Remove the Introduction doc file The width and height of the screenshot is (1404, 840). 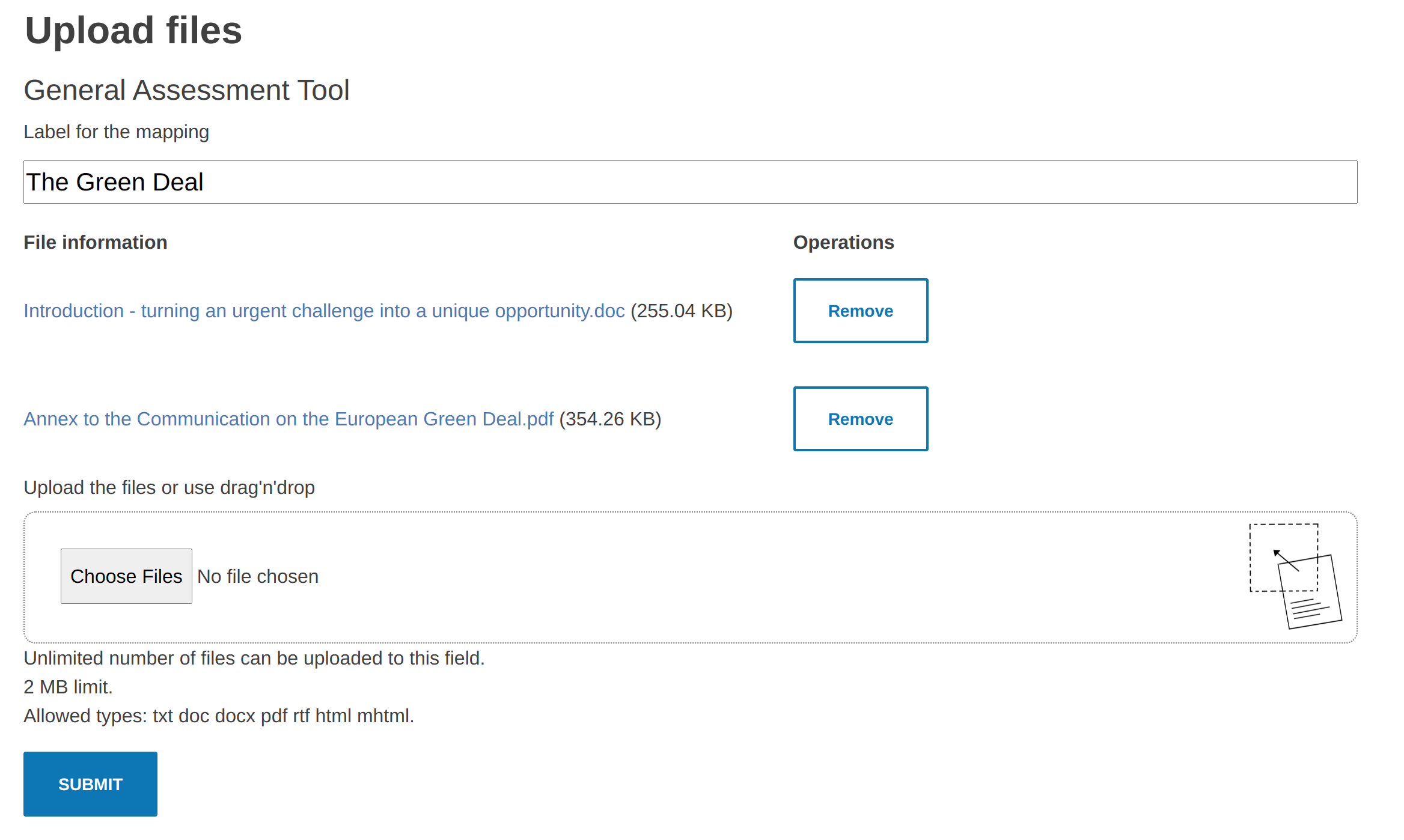click(860, 311)
